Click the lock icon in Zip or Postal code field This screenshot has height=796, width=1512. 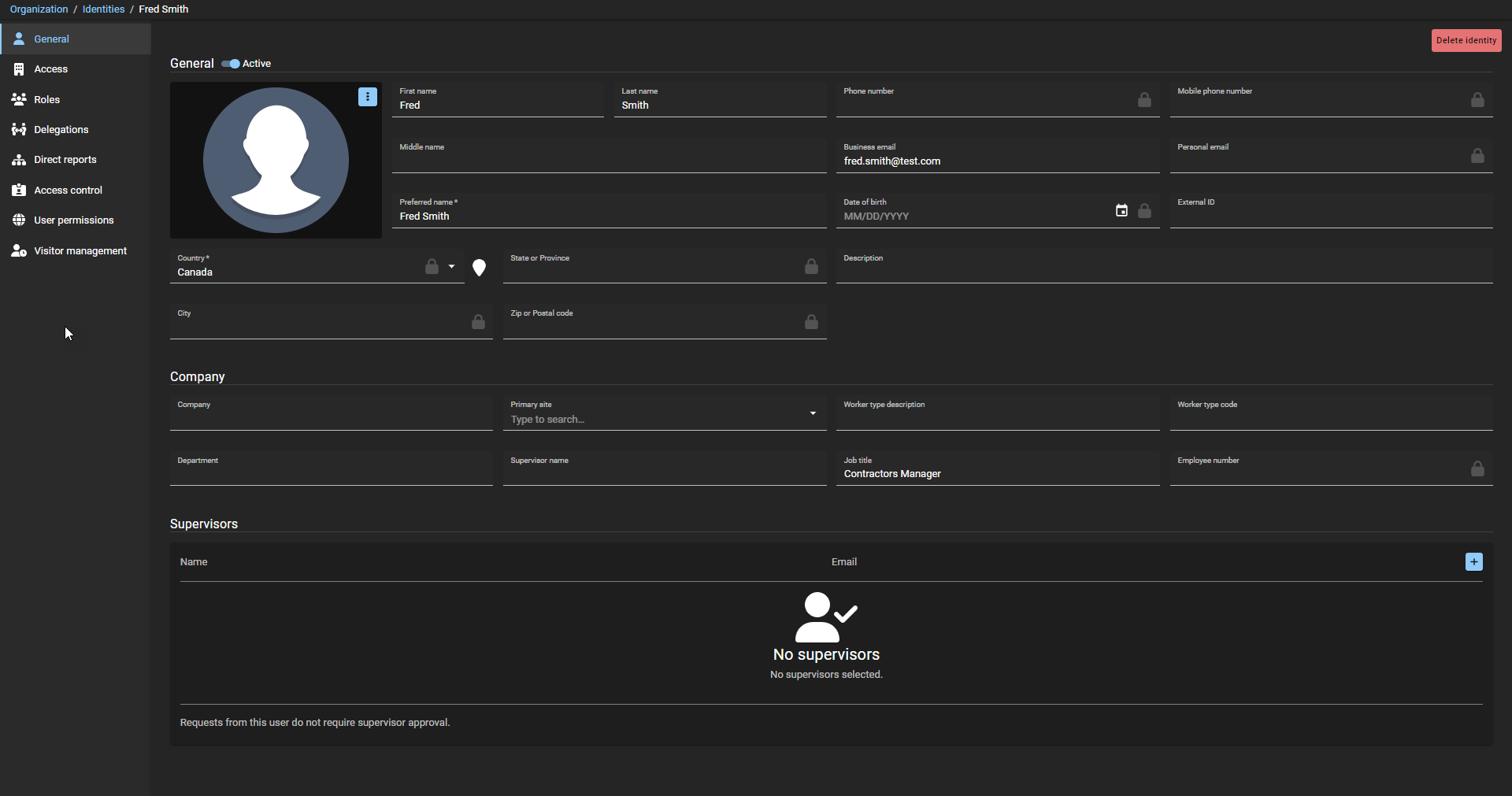(x=811, y=322)
